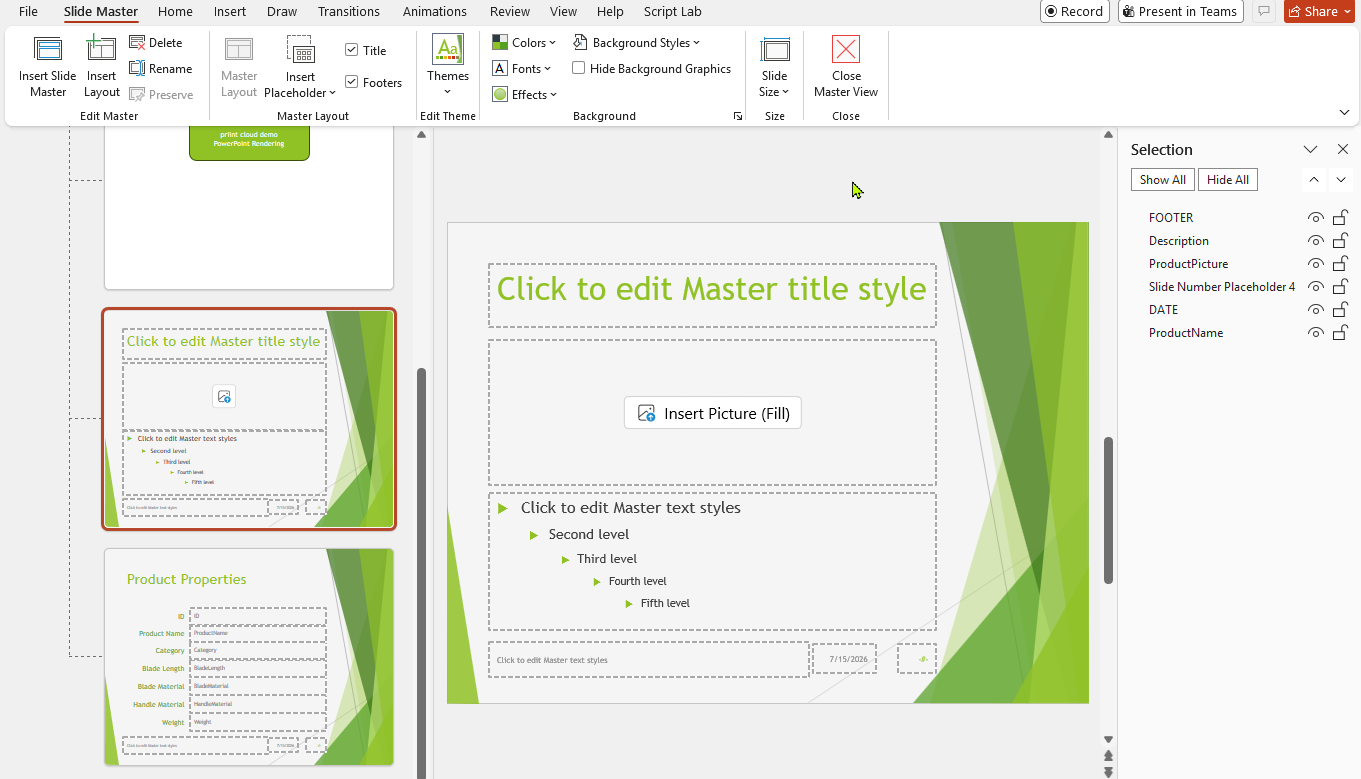This screenshot has height=779, width=1361.
Task: Delete the selected layout
Action: pyautogui.click(x=156, y=43)
